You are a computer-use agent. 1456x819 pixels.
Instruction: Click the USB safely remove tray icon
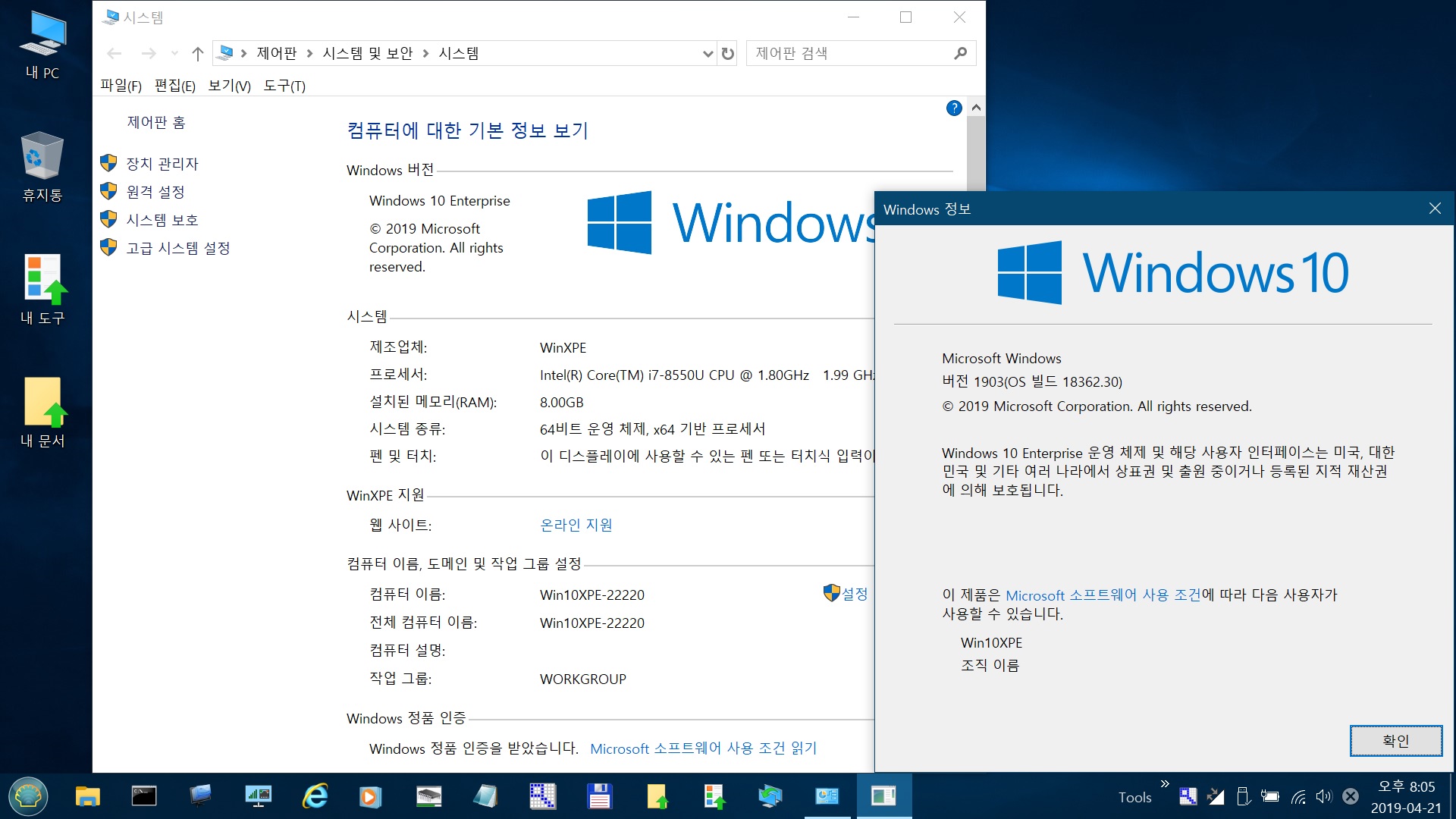1243,796
